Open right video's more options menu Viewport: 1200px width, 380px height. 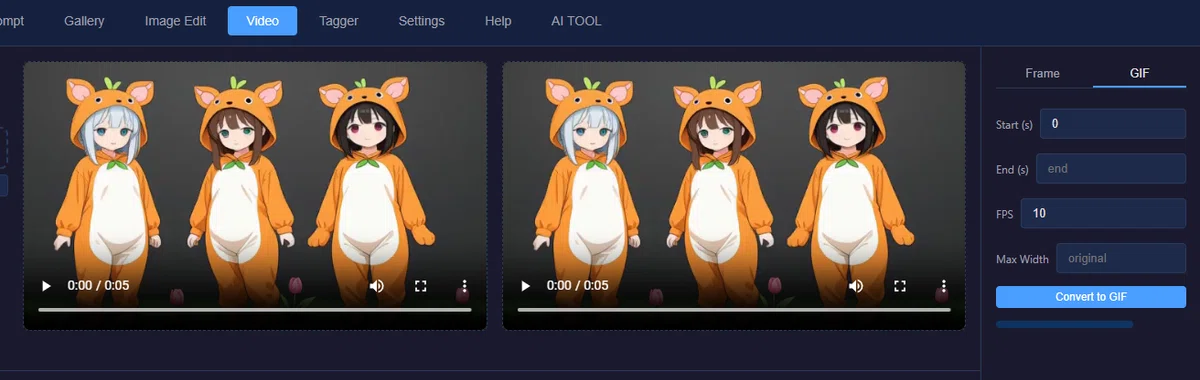click(x=944, y=286)
